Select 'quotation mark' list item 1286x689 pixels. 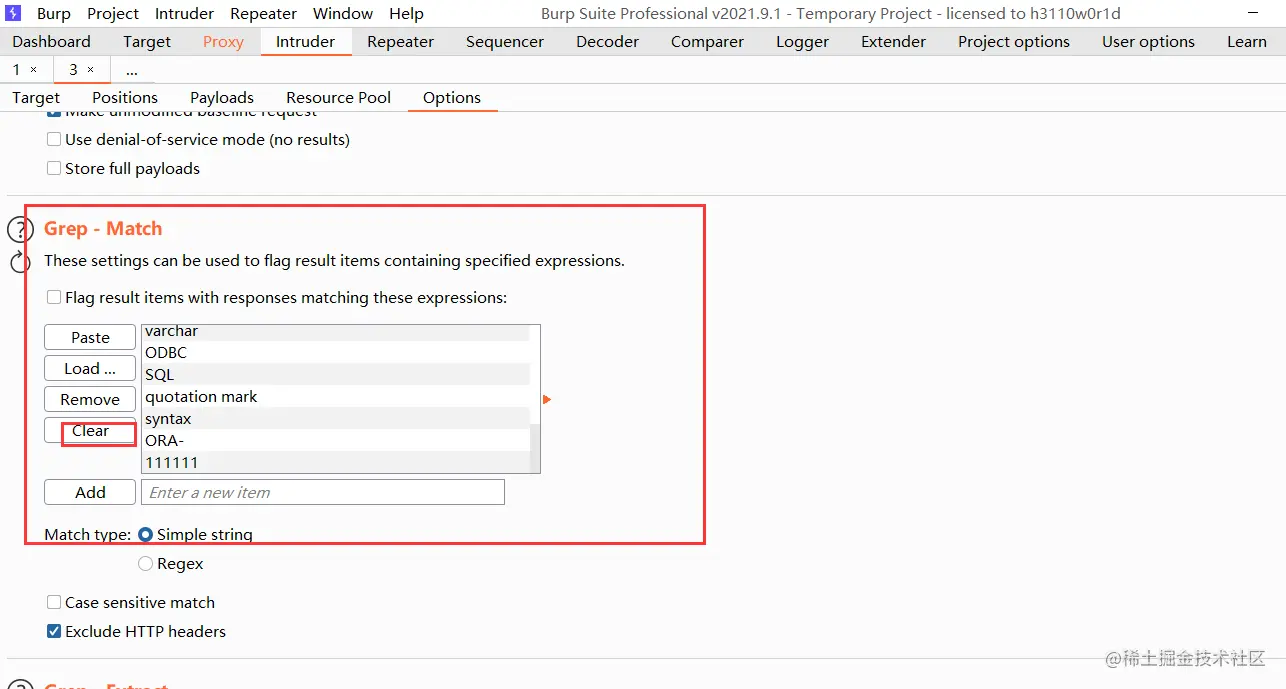(335, 397)
